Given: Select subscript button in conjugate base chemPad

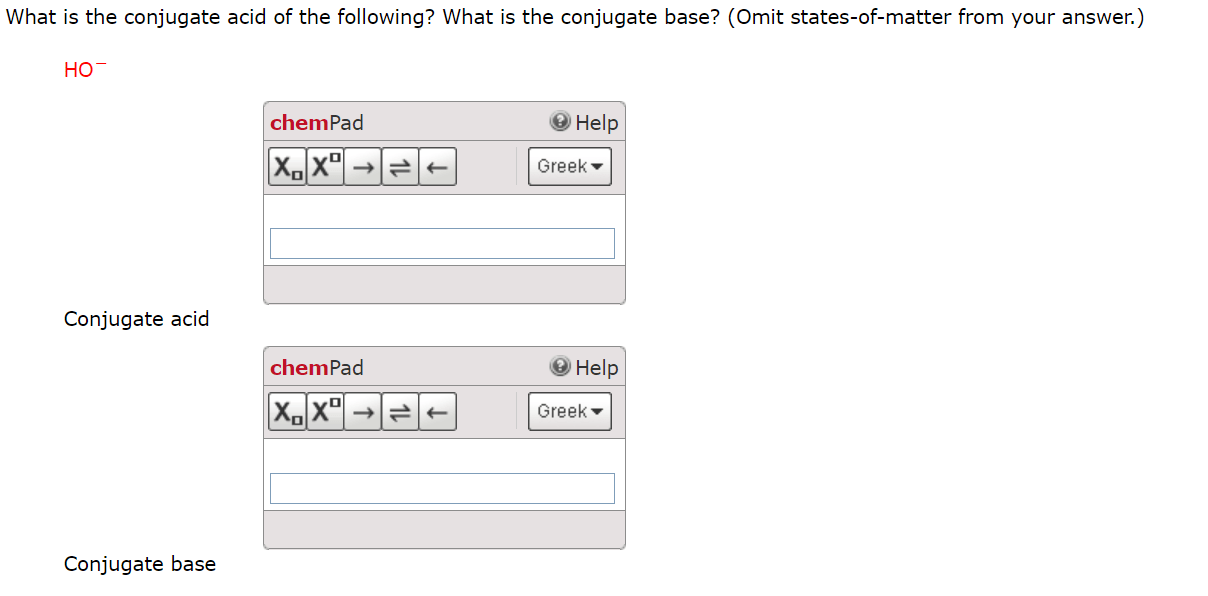Looking at the screenshot, I should point(288,411).
